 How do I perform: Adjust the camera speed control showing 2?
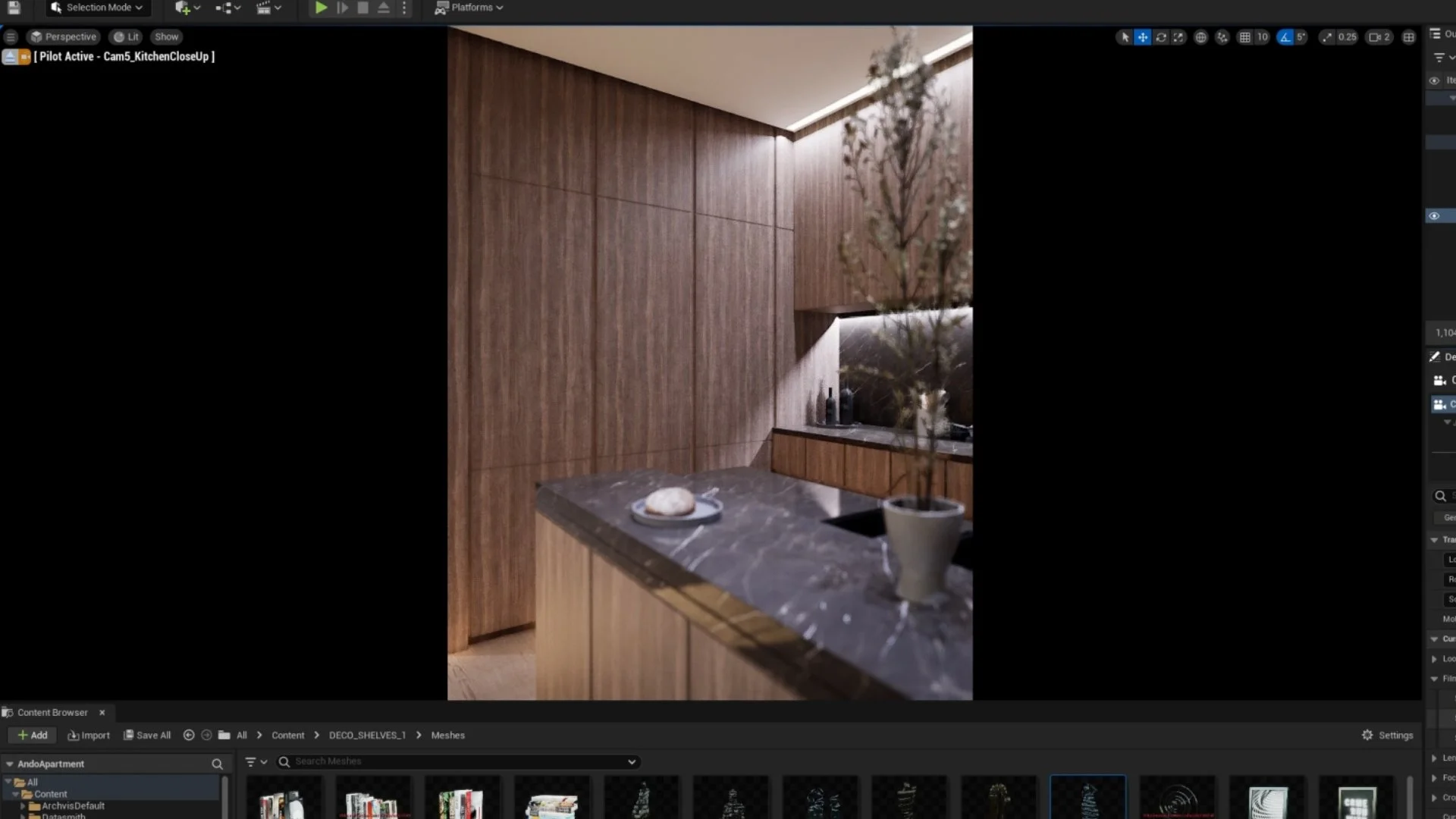(x=1379, y=36)
